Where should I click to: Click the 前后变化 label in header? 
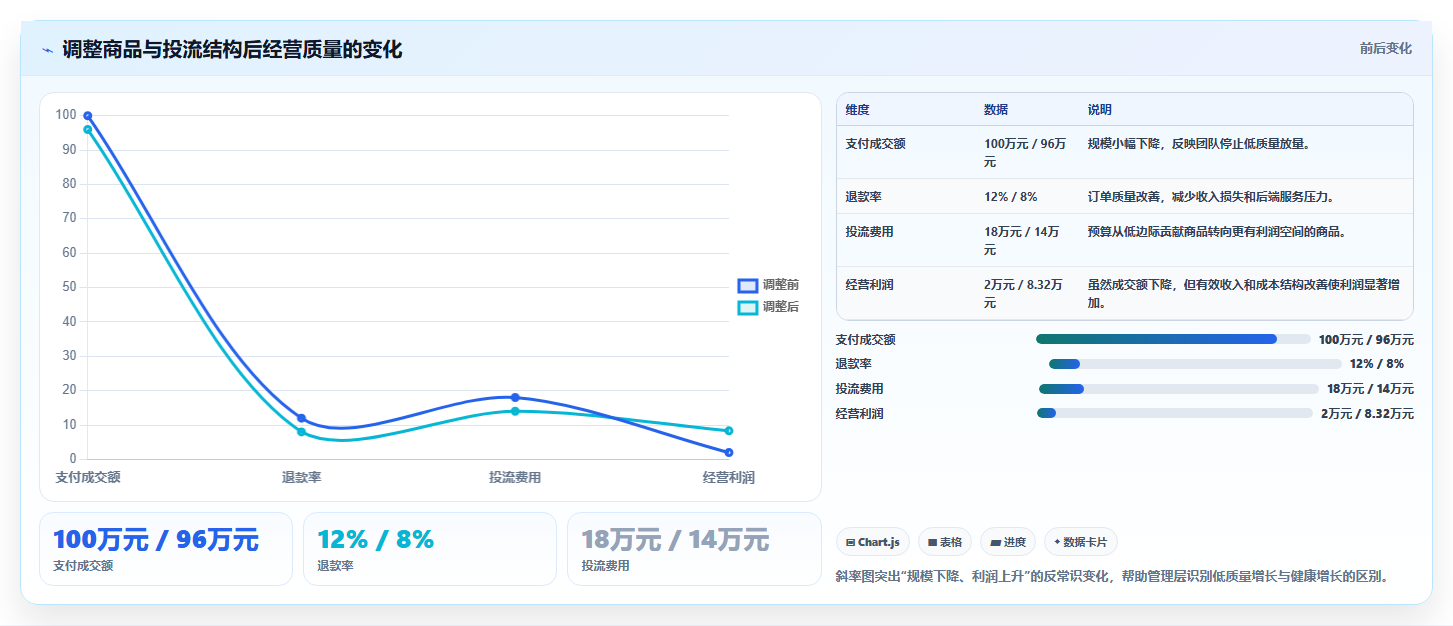(1385, 48)
